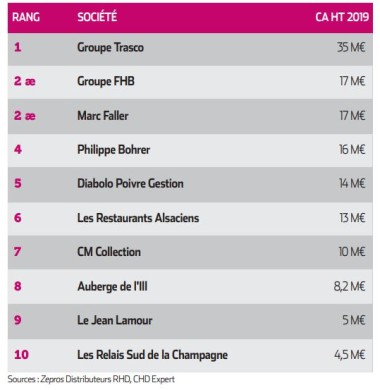This screenshot has width=380, height=390.
Task: Select the Auberge de l'Ill entry
Action: [x=112, y=286]
